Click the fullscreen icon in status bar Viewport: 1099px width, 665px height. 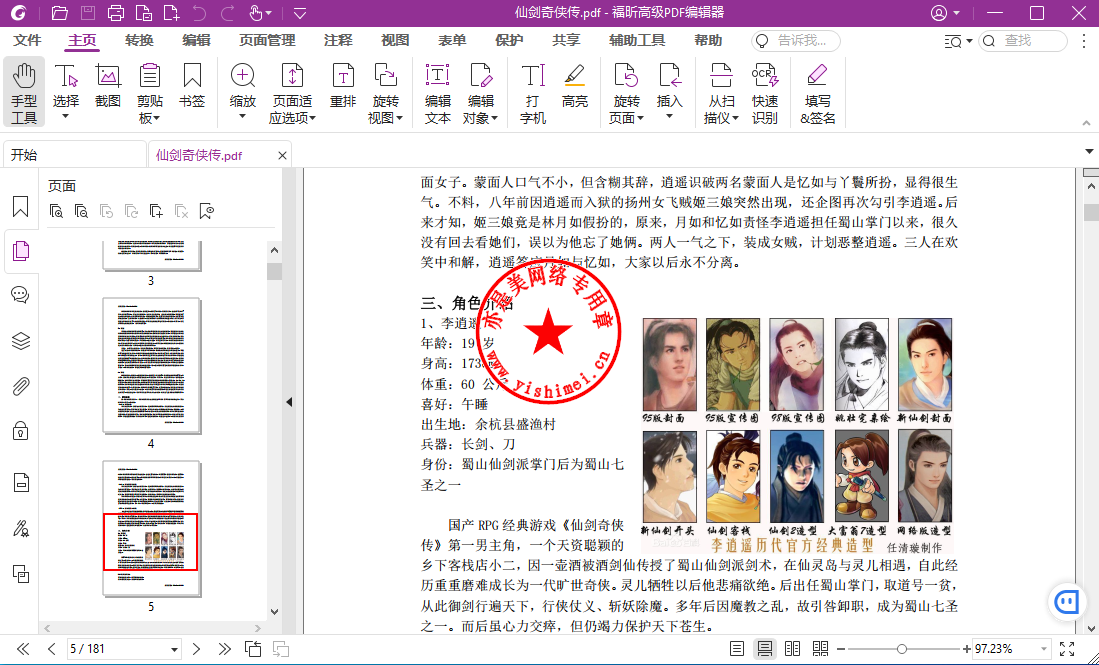[1067, 649]
